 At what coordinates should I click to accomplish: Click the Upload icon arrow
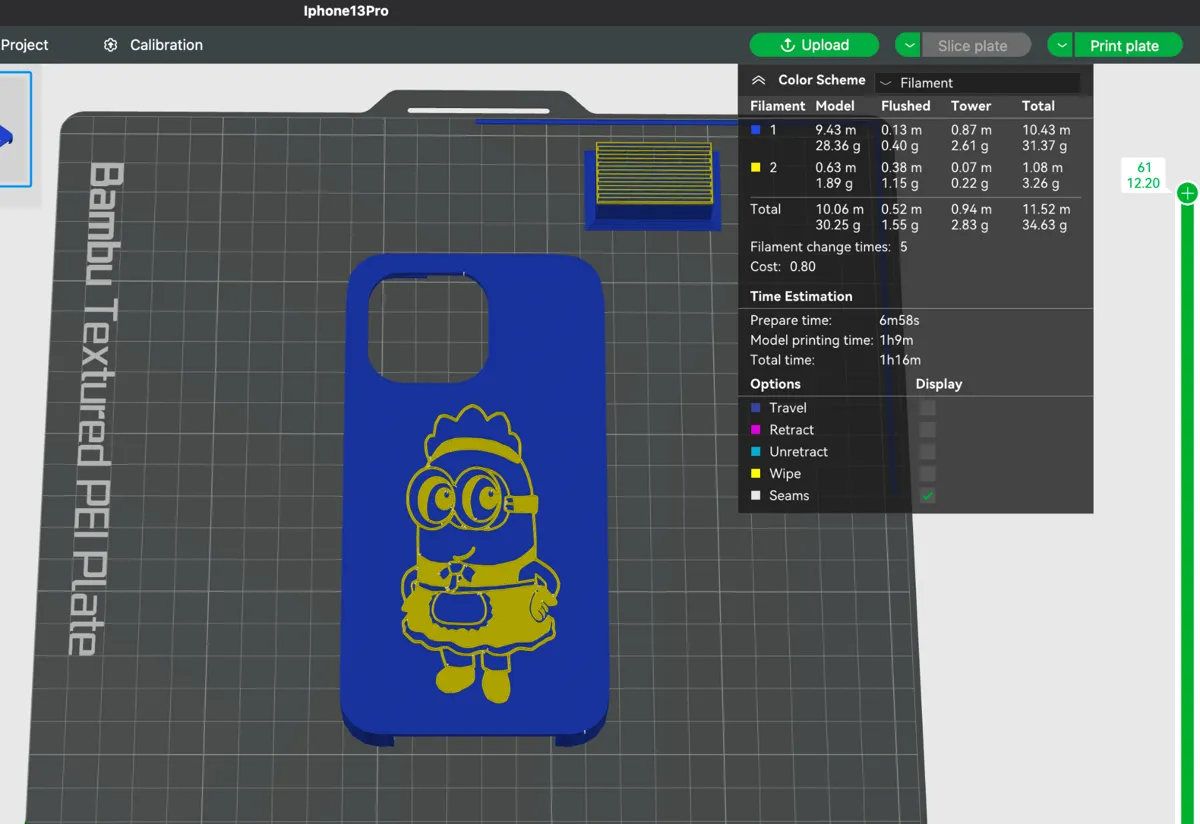pos(787,45)
